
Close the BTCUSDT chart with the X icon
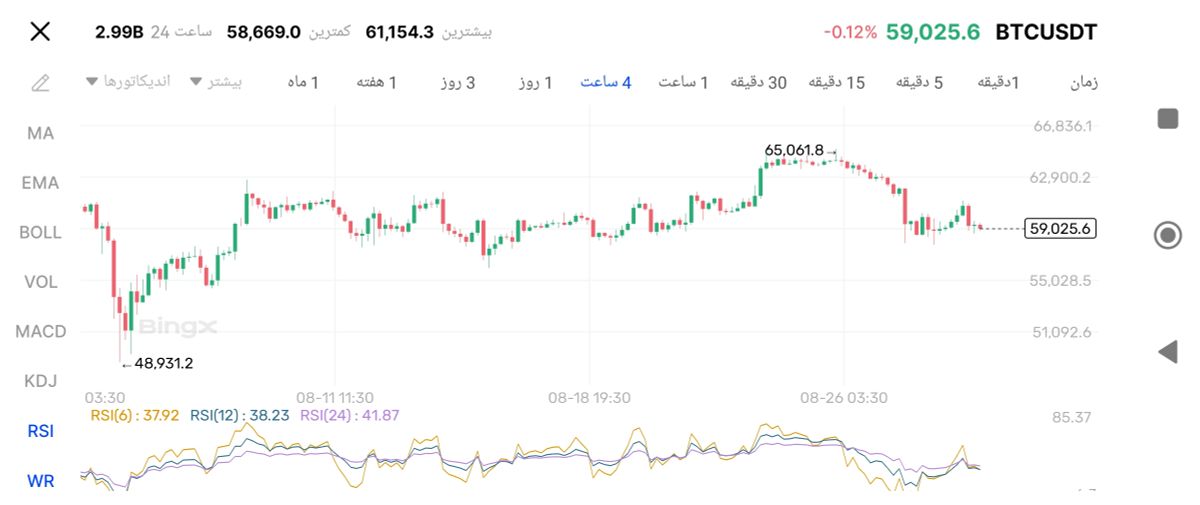click(x=40, y=32)
